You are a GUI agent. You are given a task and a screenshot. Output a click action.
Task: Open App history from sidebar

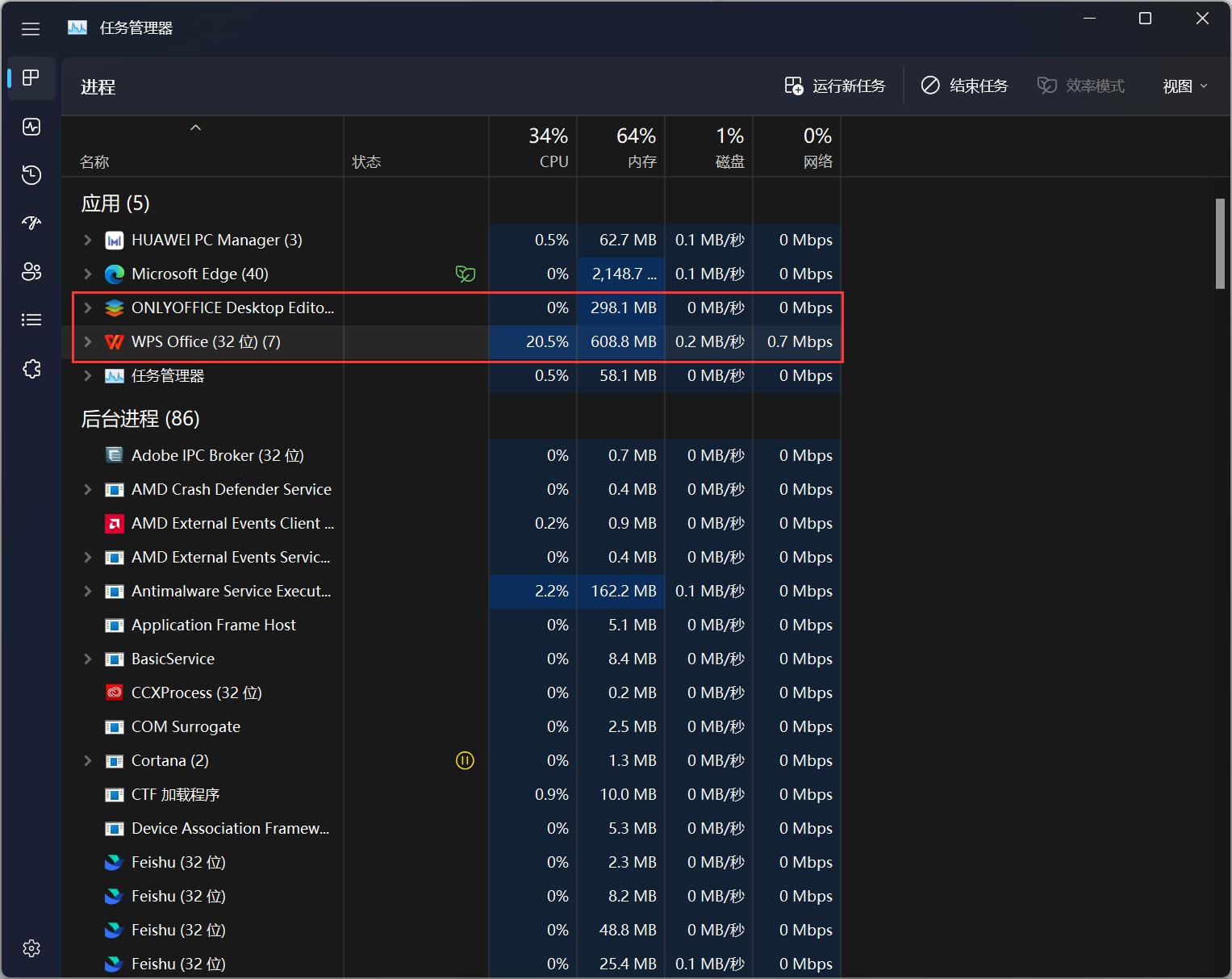click(x=31, y=175)
